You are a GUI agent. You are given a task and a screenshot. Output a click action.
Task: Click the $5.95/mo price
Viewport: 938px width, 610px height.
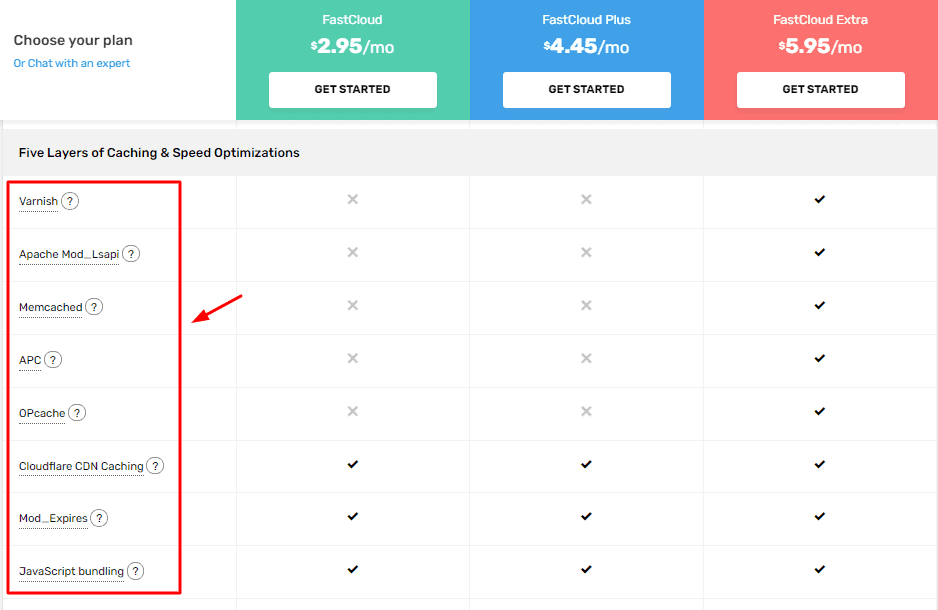pos(820,47)
